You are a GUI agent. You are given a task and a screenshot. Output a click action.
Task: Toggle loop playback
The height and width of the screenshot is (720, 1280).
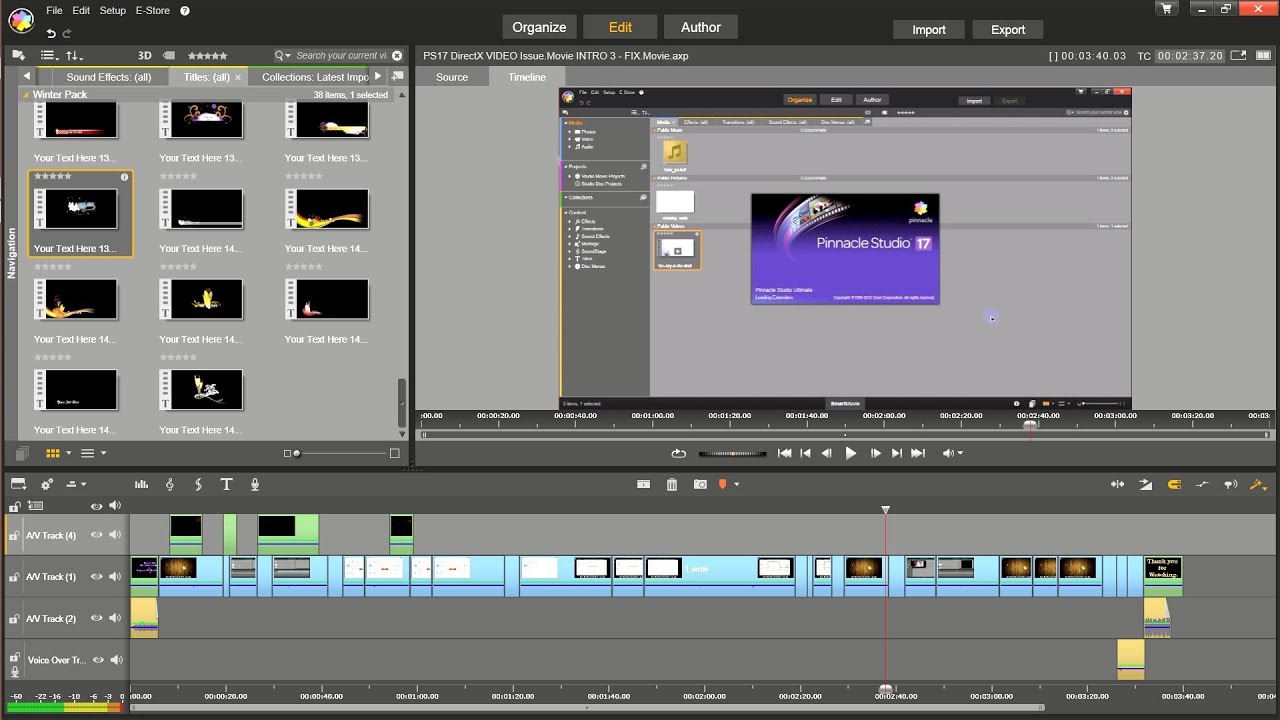[x=679, y=453]
